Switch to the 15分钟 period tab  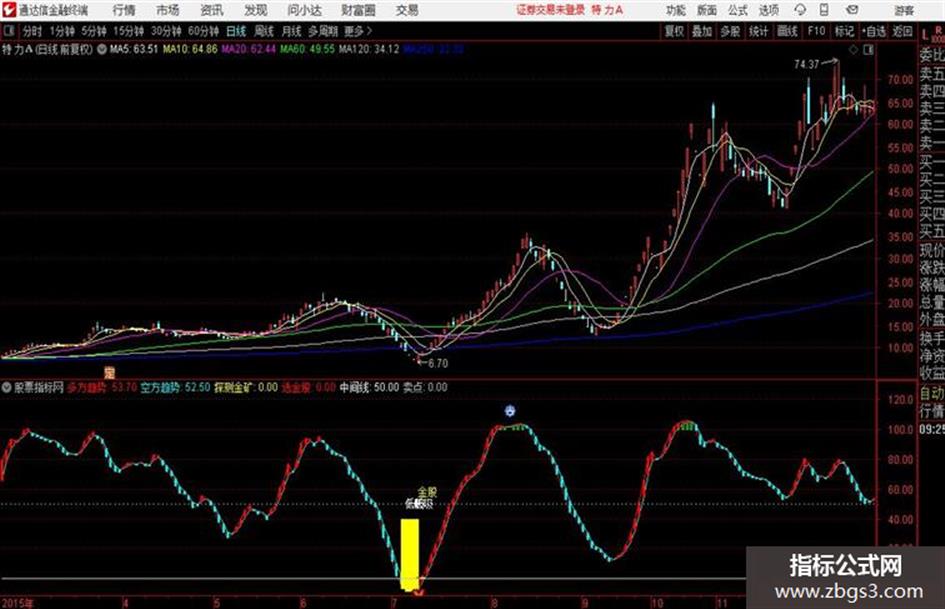(129, 31)
